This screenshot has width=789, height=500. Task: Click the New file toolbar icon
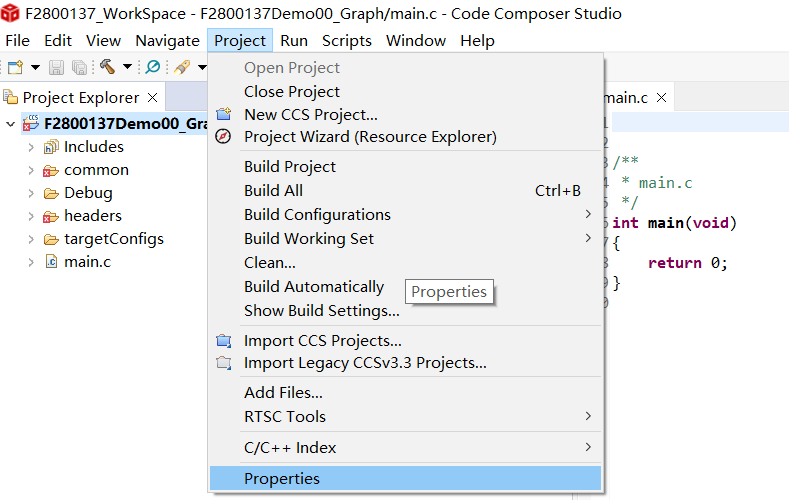click(16, 67)
